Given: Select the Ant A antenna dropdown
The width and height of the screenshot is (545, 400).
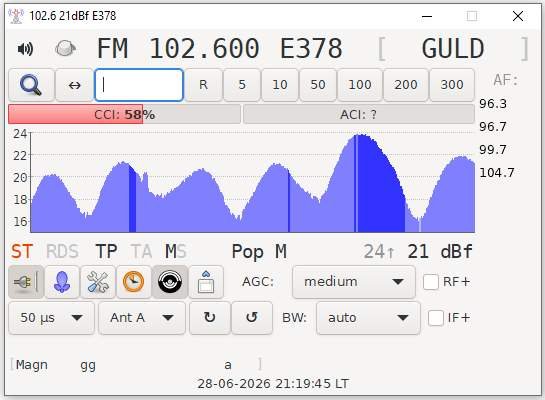Looking at the screenshot, I should tap(142, 318).
